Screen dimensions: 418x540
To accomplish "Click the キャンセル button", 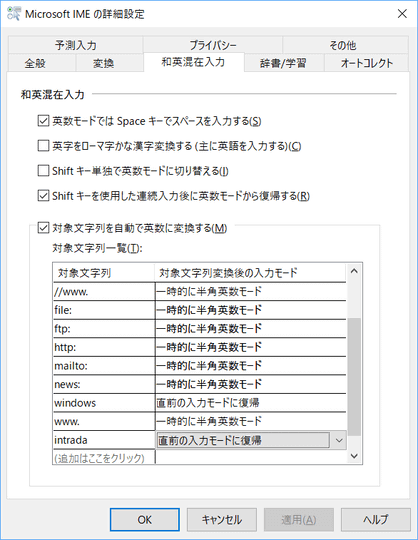I will tap(222, 519).
